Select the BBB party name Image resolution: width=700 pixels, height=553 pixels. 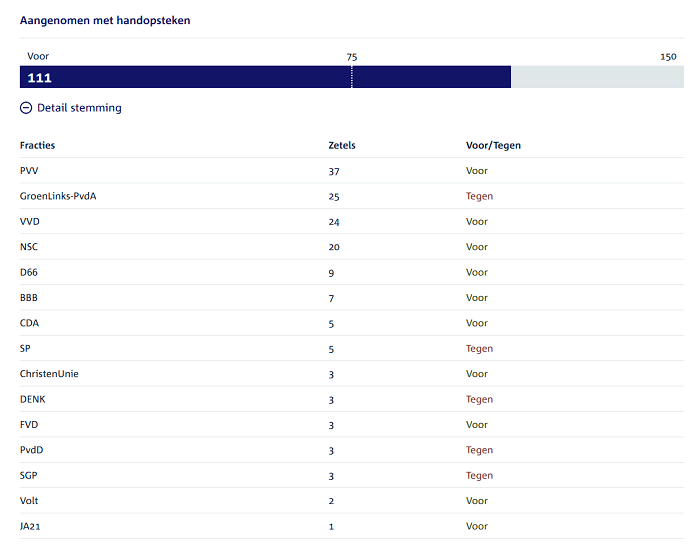pos(29,298)
